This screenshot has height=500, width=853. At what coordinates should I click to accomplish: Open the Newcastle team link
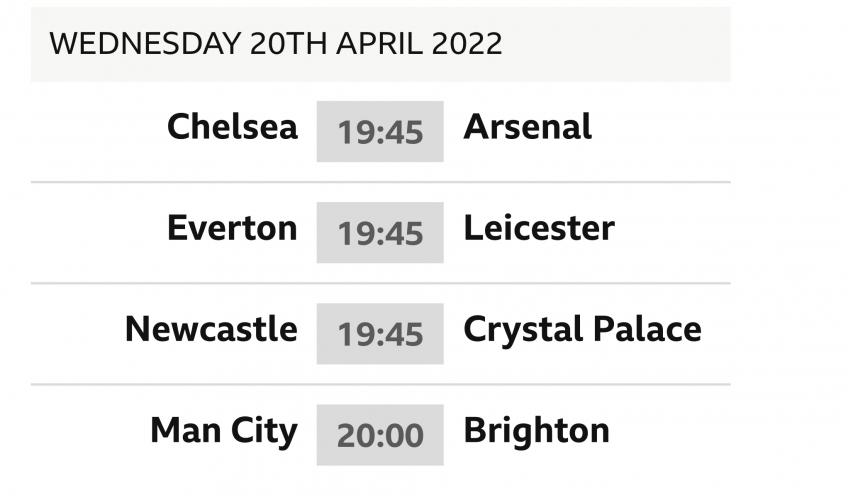(x=211, y=329)
